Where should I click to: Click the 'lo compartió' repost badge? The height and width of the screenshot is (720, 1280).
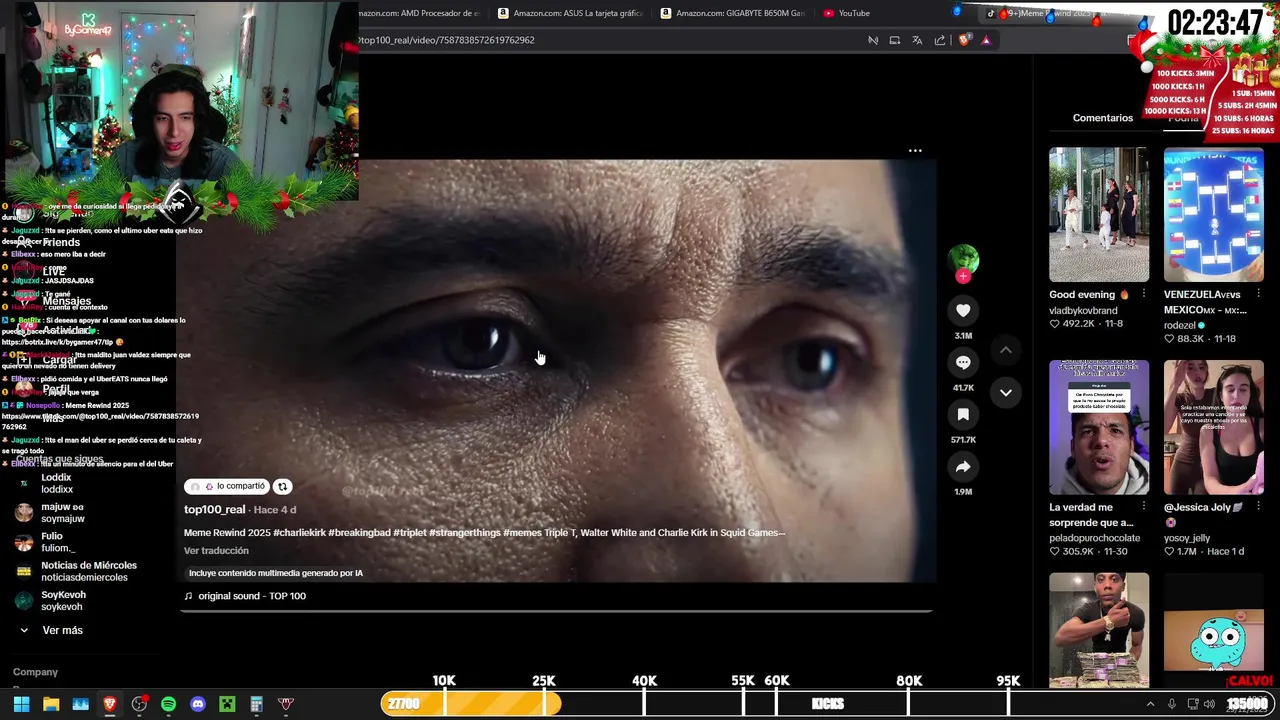[x=227, y=486]
